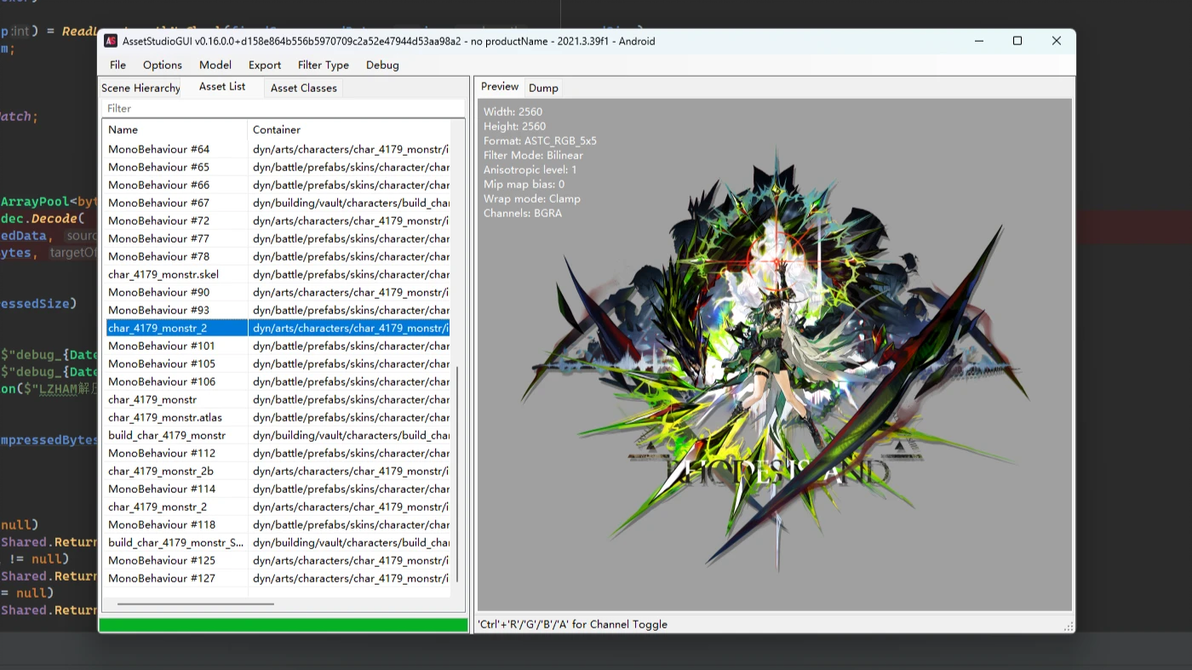This screenshot has width=1192, height=670.
Task: Open the Export menu
Action: coord(265,65)
